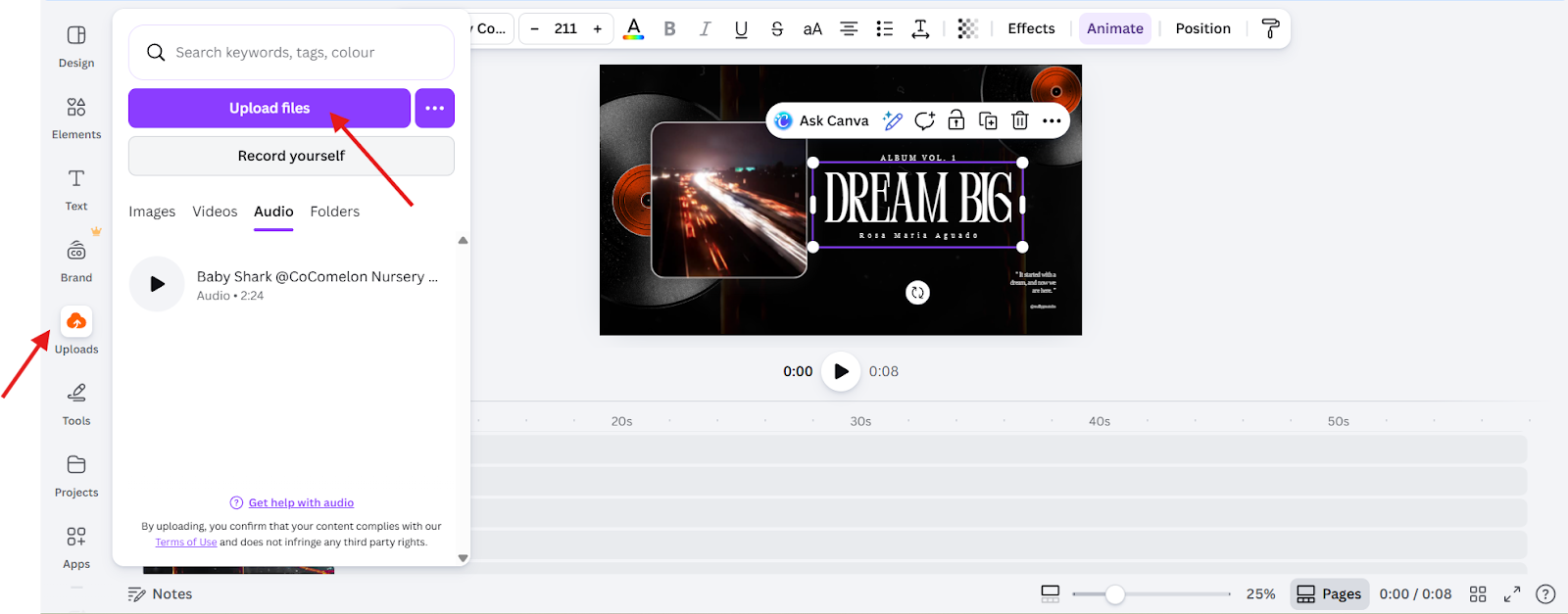The height and width of the screenshot is (614, 1568).
Task: Open the Projects sidebar panel
Action: 76,476
